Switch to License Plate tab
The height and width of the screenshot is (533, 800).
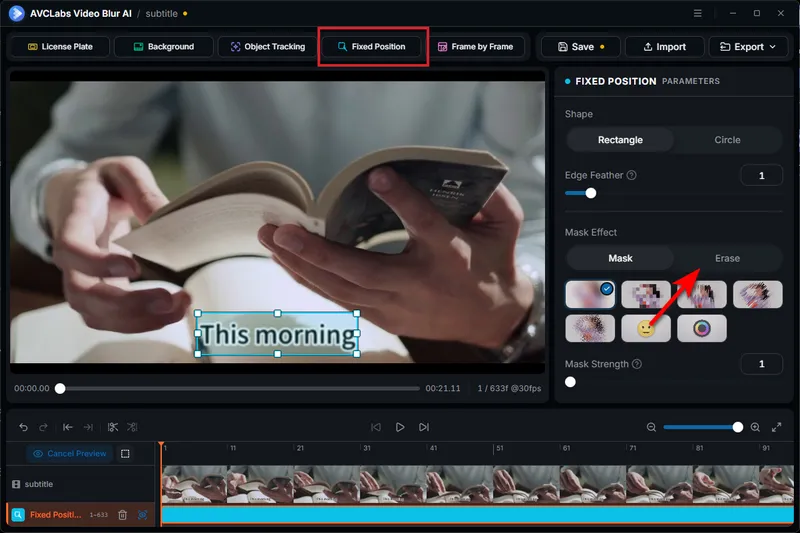tap(60, 46)
